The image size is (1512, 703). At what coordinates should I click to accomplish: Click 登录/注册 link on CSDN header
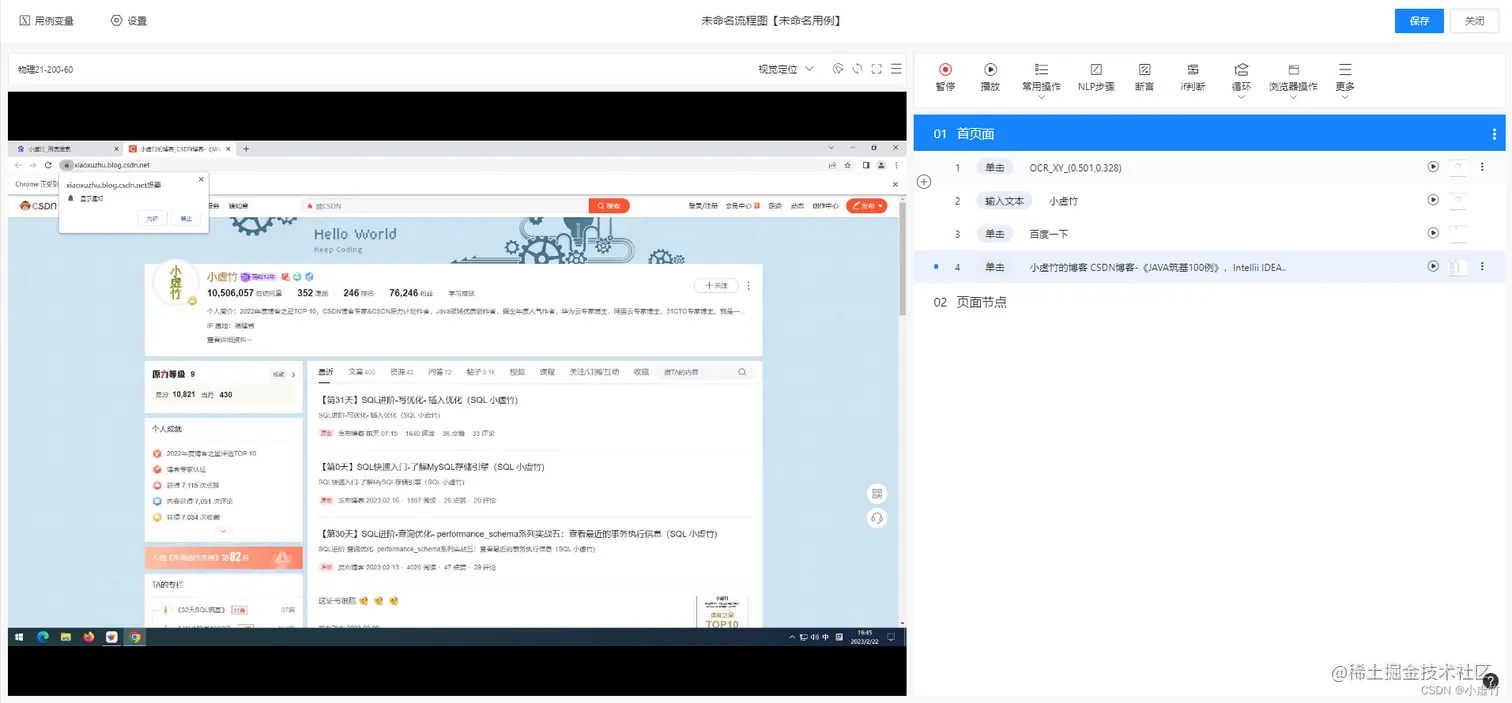[x=703, y=206]
